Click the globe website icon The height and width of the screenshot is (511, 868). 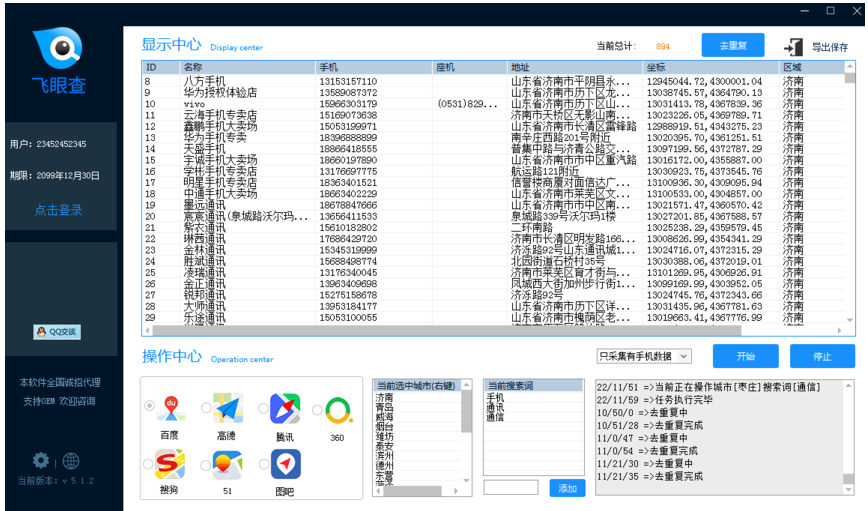click(71, 461)
